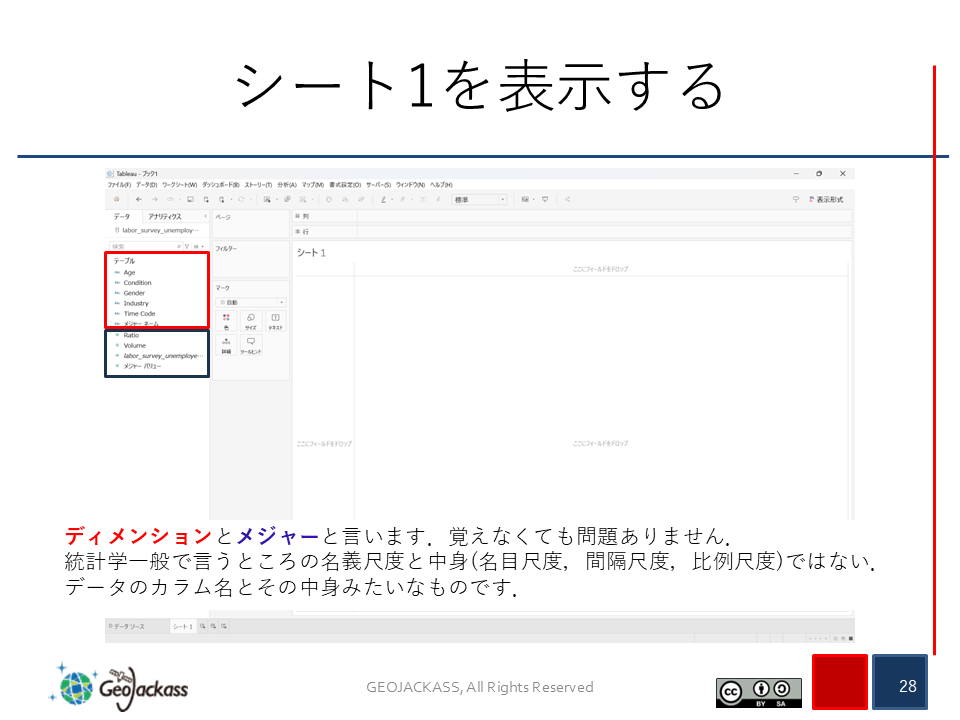Screen dimensions: 960x720
Task: Collapse the data pane with the arrow
Action: coord(205,216)
